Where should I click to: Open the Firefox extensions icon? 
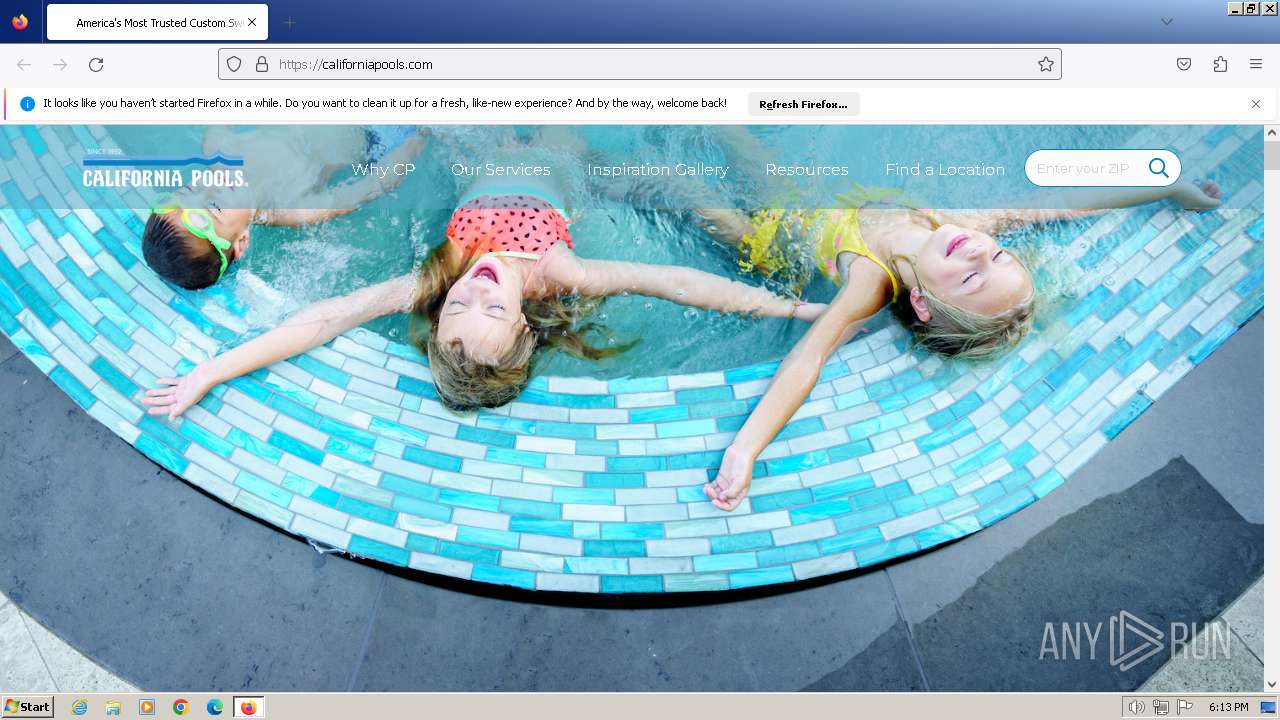point(1220,64)
